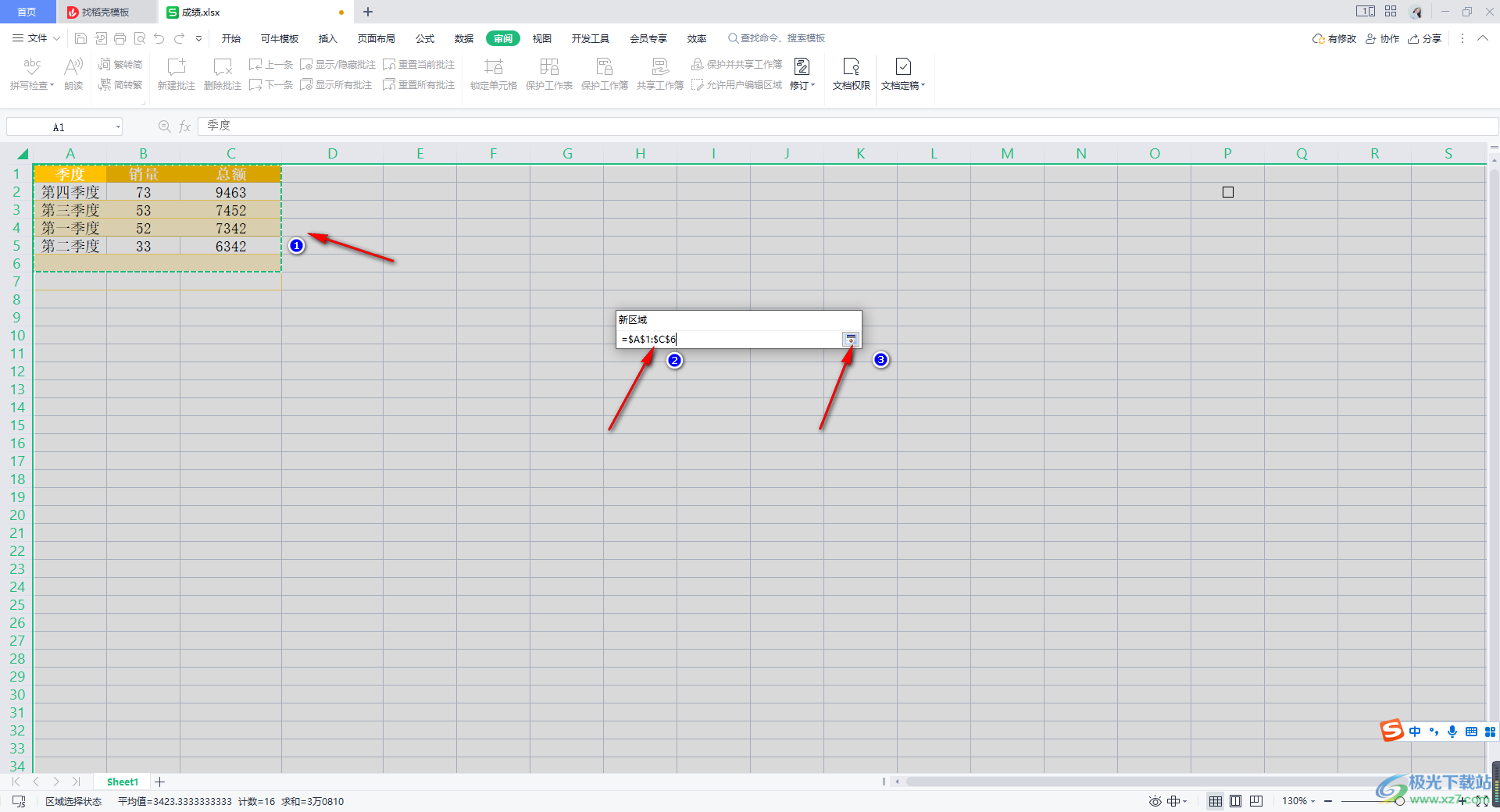The width and height of the screenshot is (1500, 812).
Task: Click the Save icon in quick access toolbar
Action: (80, 38)
